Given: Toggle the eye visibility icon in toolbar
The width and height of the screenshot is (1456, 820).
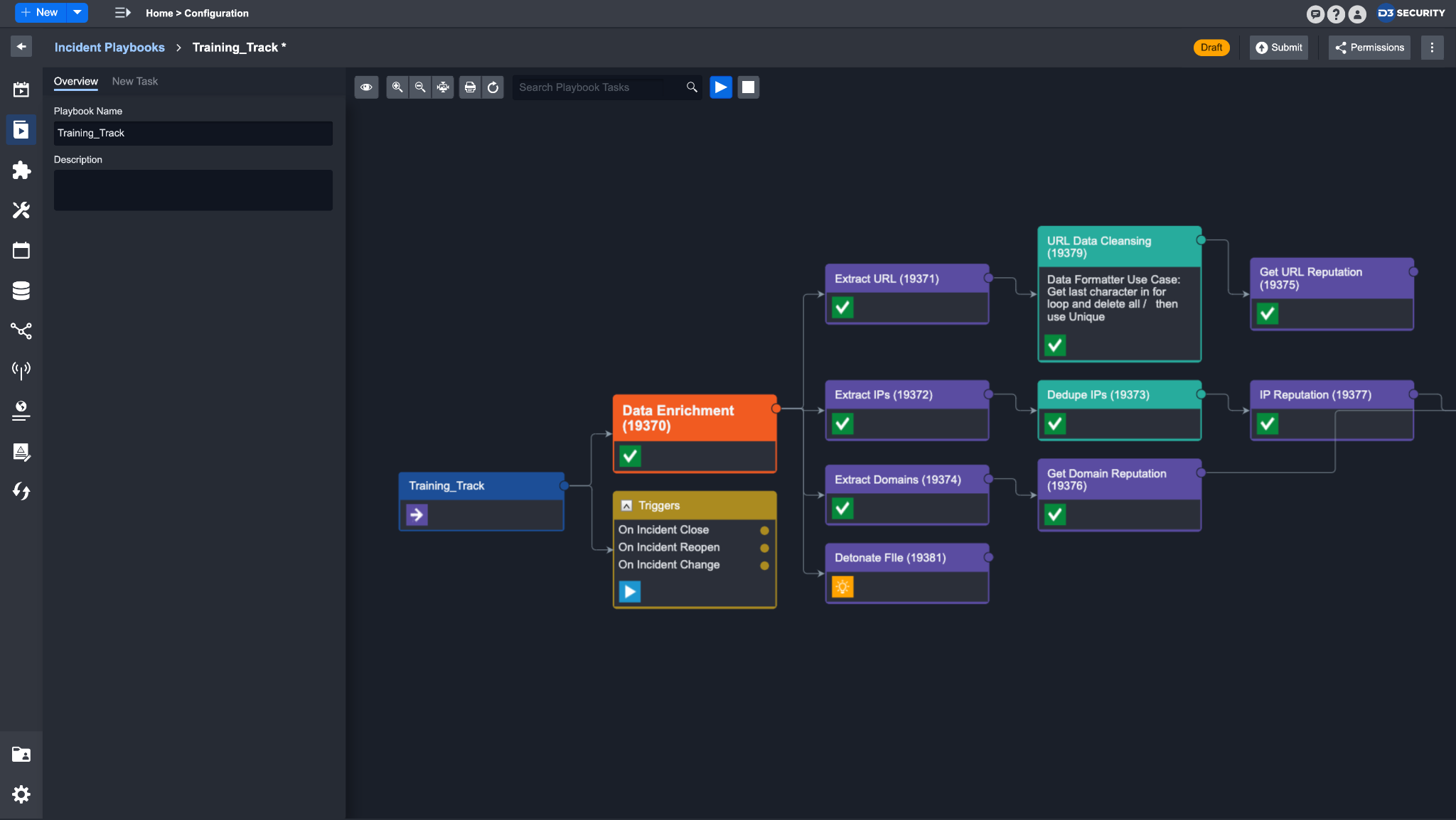Looking at the screenshot, I should 366,87.
